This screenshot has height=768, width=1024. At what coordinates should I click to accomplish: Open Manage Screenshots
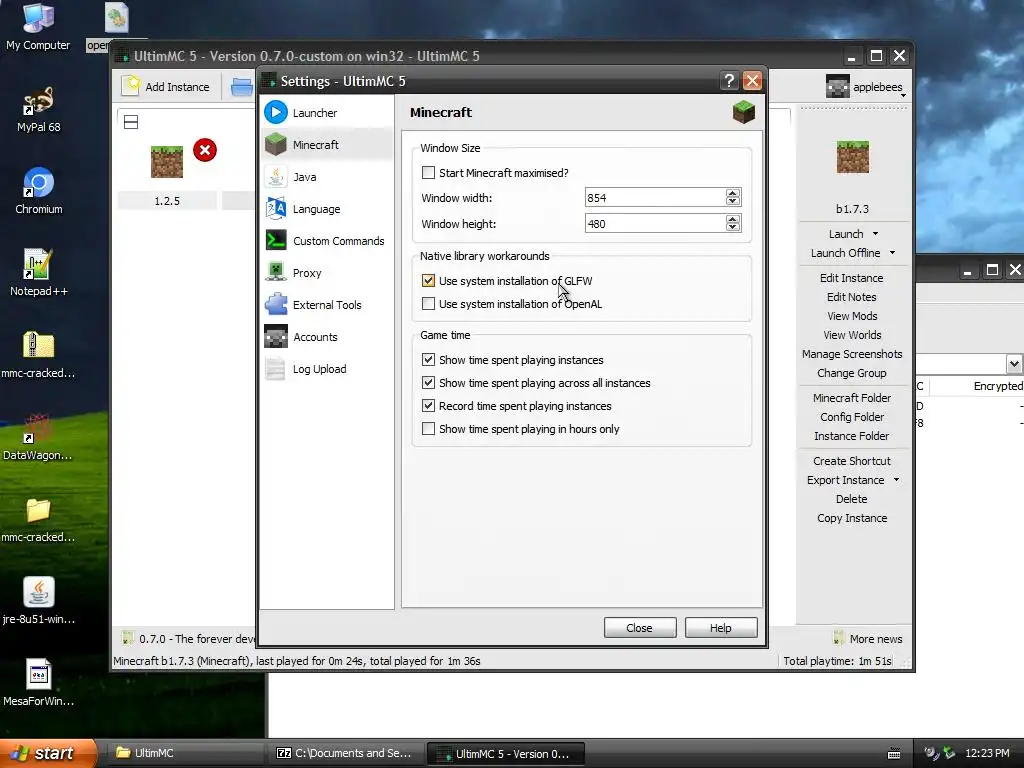tap(852, 354)
